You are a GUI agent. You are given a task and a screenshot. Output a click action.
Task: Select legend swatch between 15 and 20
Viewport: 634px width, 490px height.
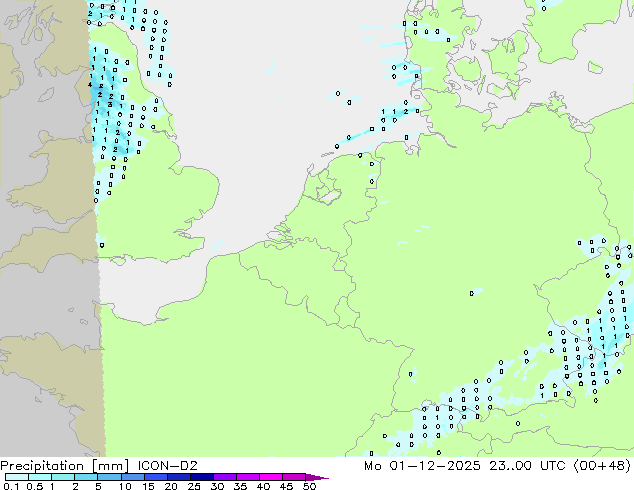pyautogui.click(x=155, y=477)
